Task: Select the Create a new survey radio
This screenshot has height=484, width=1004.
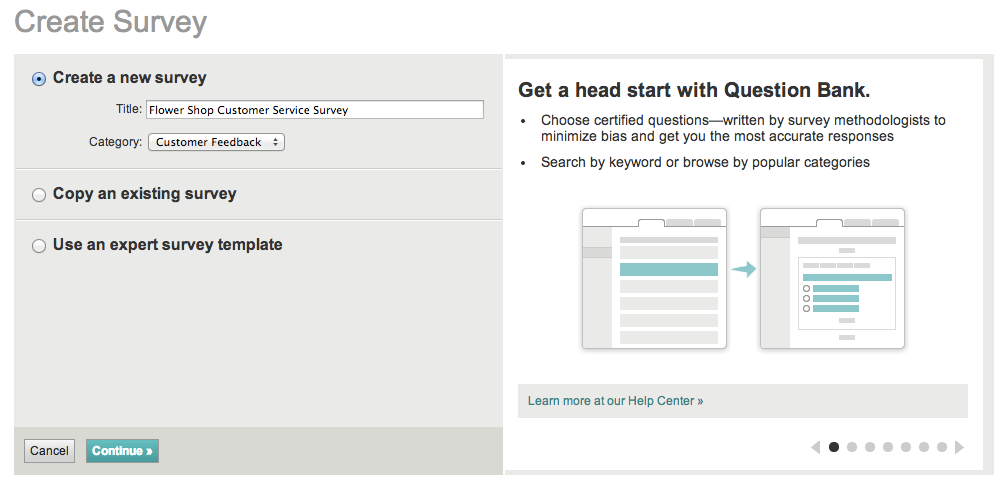Action: (39, 79)
